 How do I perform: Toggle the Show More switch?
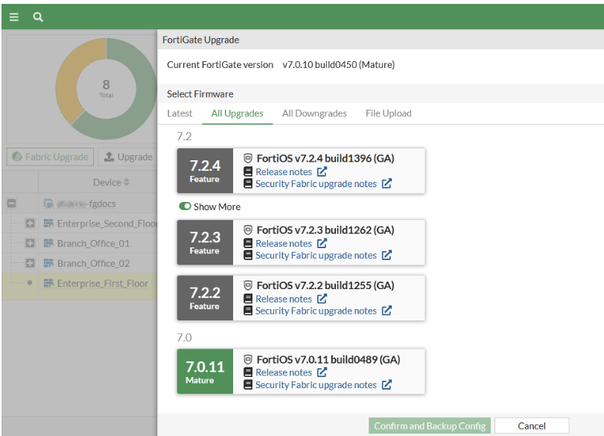(x=185, y=206)
